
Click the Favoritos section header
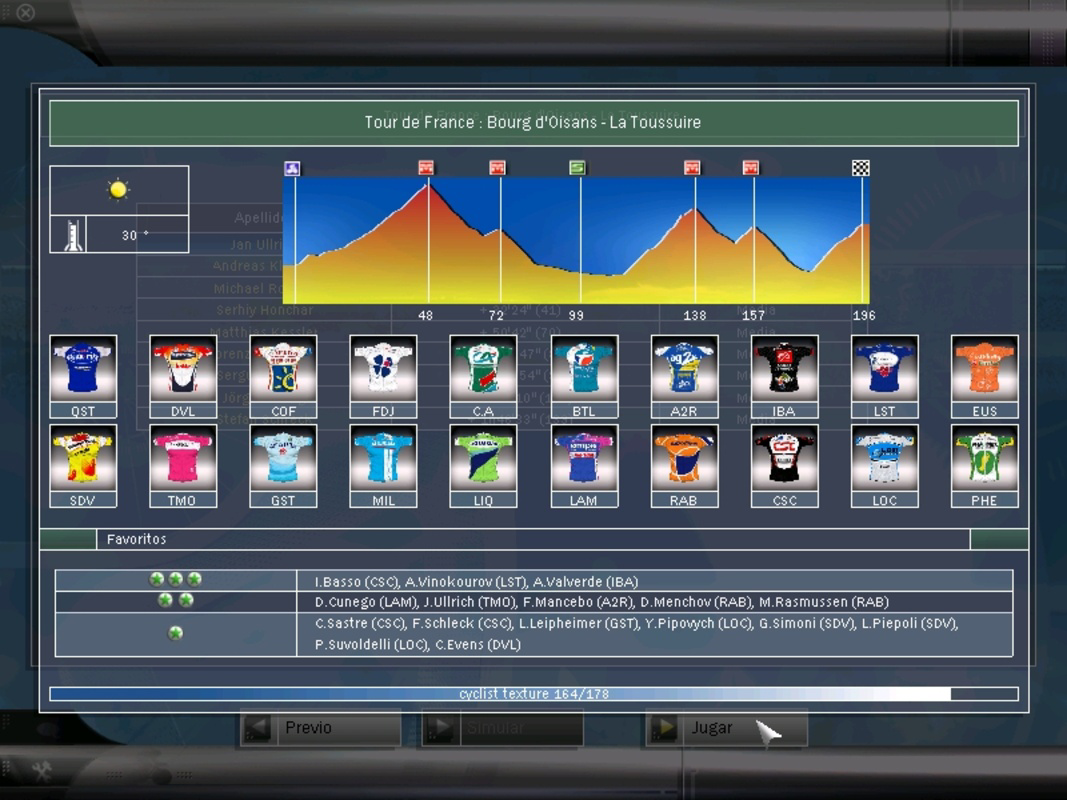coord(534,539)
